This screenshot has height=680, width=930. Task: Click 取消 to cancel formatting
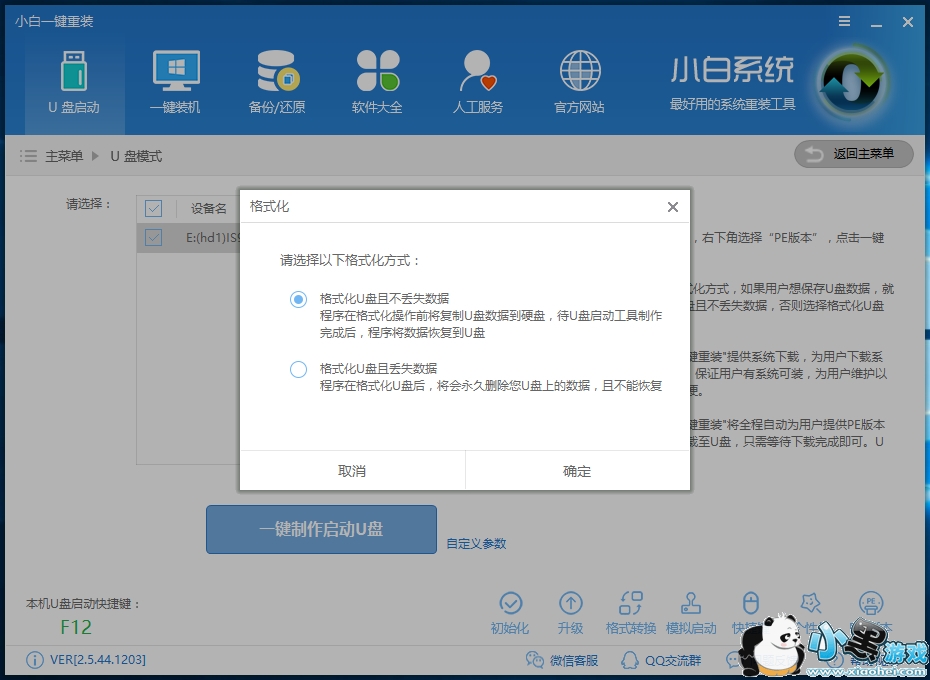pyautogui.click(x=352, y=471)
